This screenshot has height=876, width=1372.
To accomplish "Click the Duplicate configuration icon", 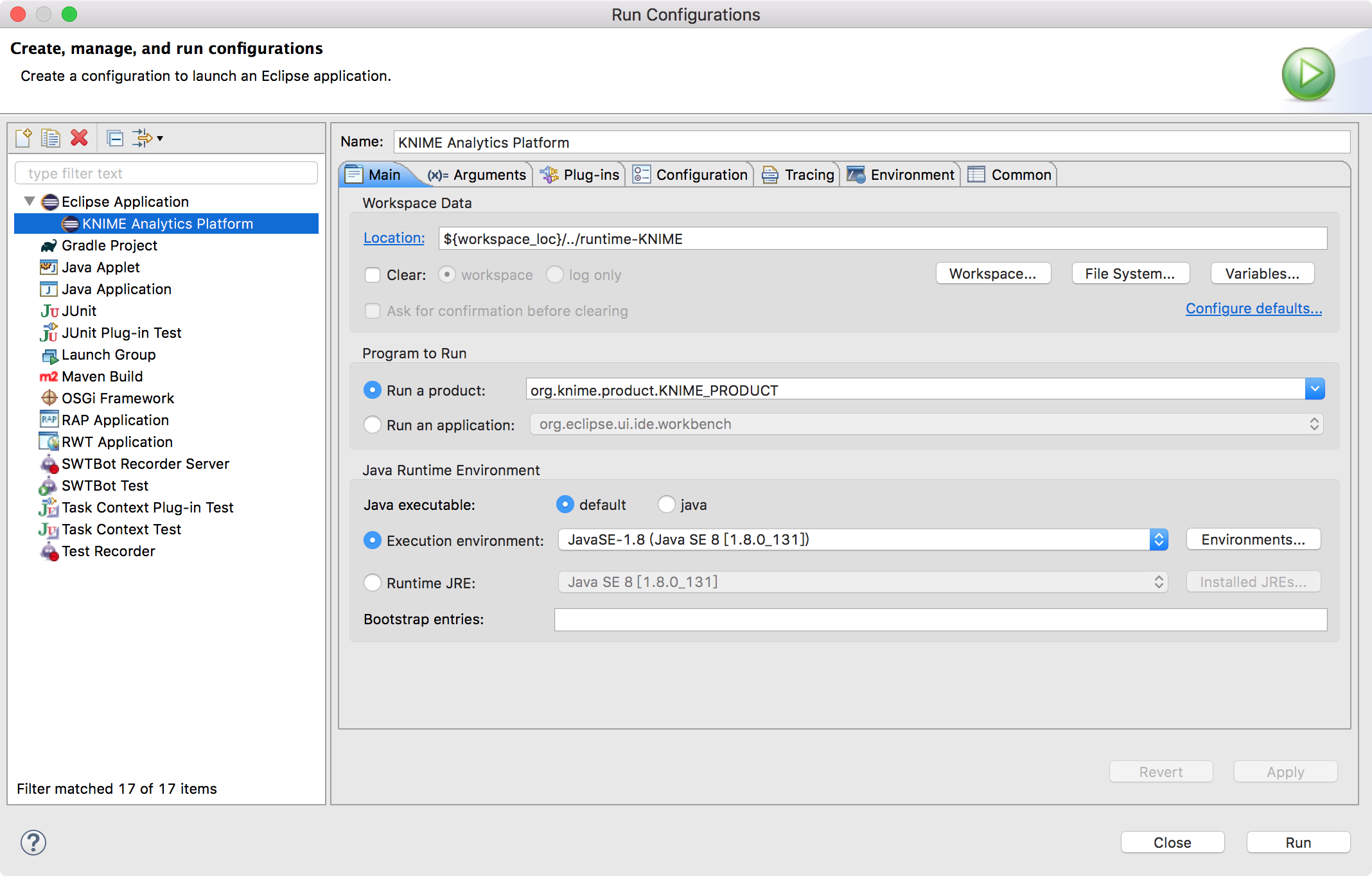I will tap(51, 138).
